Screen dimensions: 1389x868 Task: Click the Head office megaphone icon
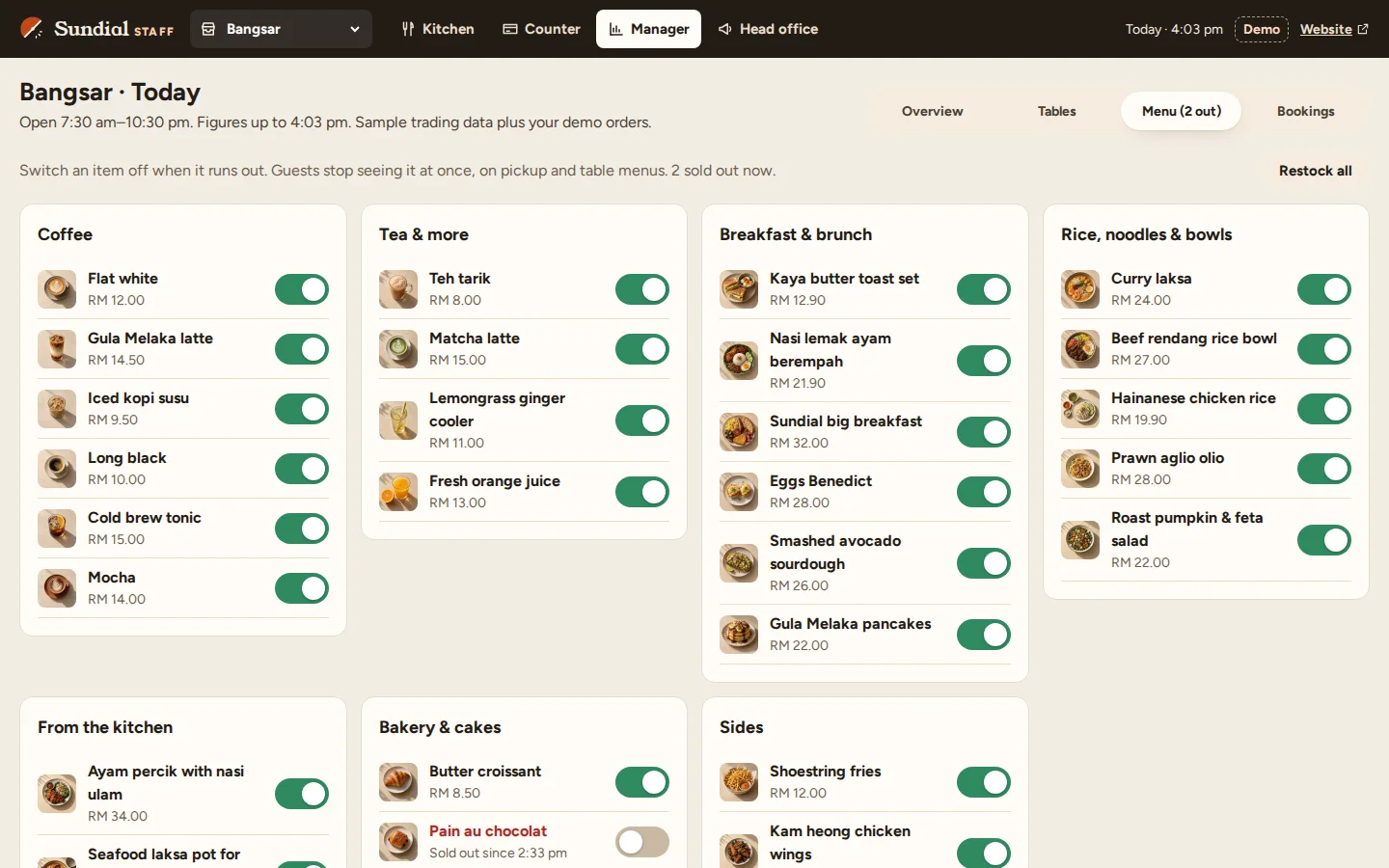click(x=724, y=29)
